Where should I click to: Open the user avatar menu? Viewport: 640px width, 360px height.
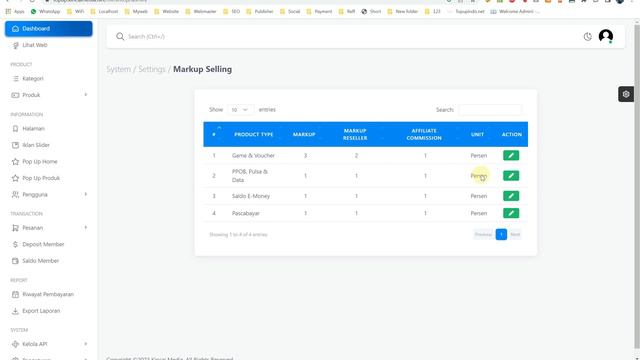(x=606, y=36)
